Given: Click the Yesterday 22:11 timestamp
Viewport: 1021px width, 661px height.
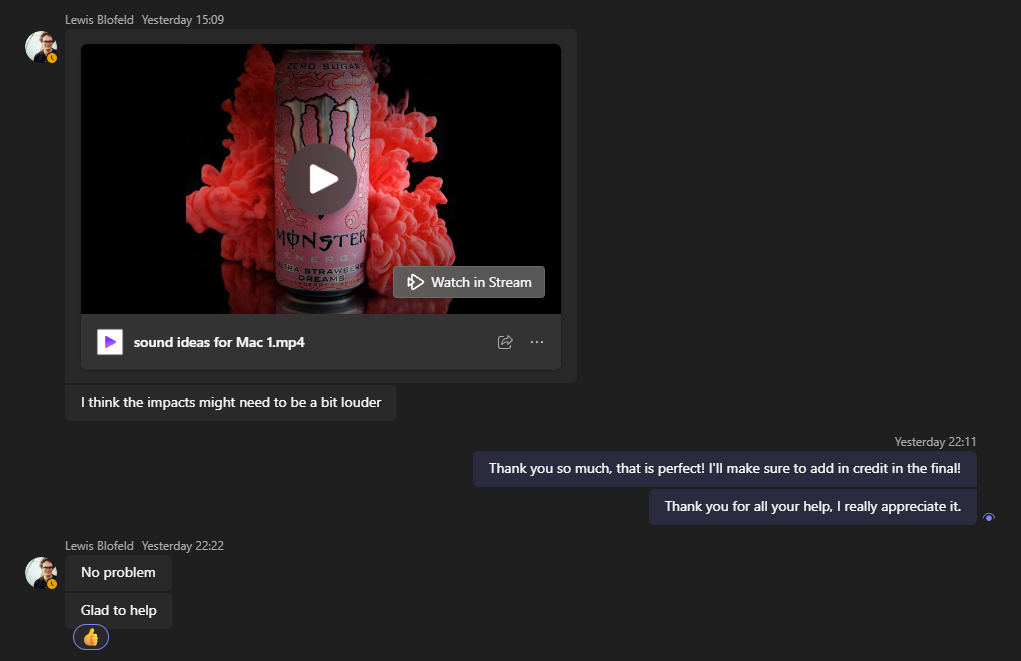Looking at the screenshot, I should coord(935,442).
